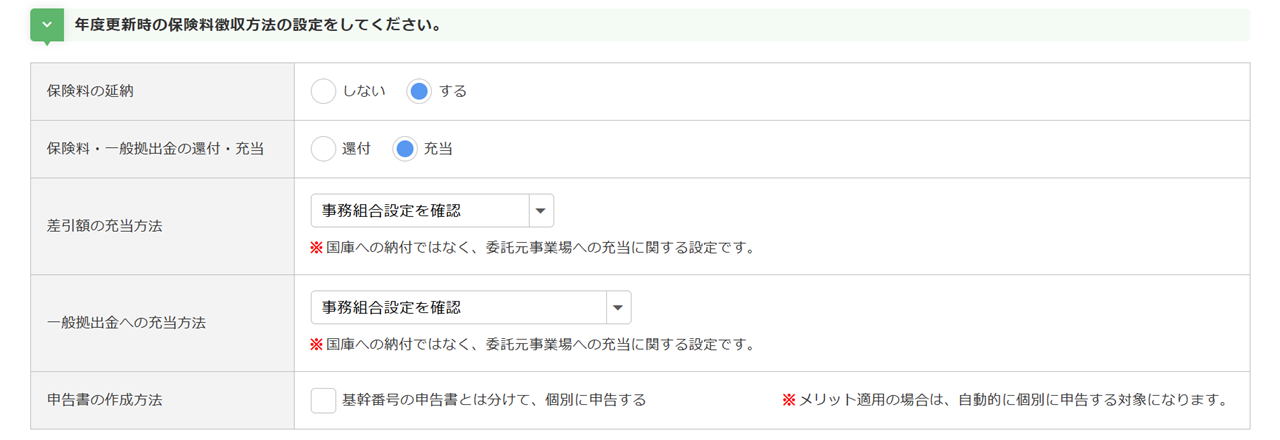Open the 差引額の充当方法 combo box
This screenshot has width=1280, height=440.
point(420,211)
